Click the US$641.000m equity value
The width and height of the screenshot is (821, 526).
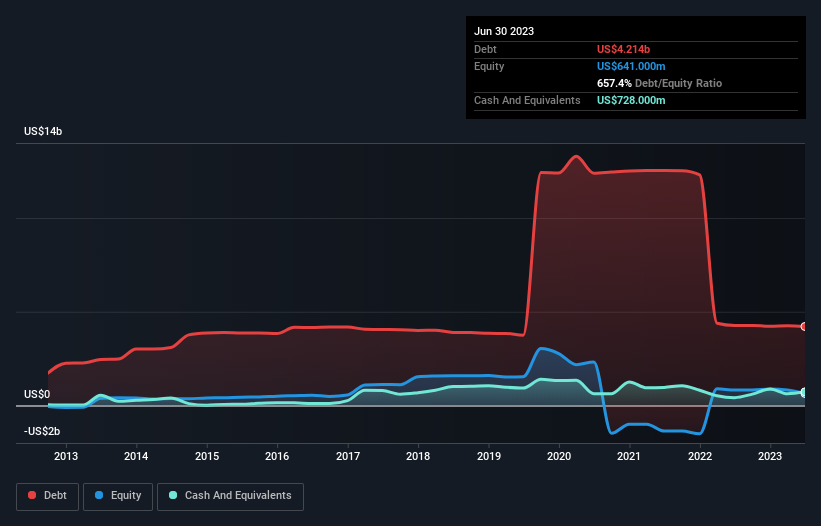[631, 66]
